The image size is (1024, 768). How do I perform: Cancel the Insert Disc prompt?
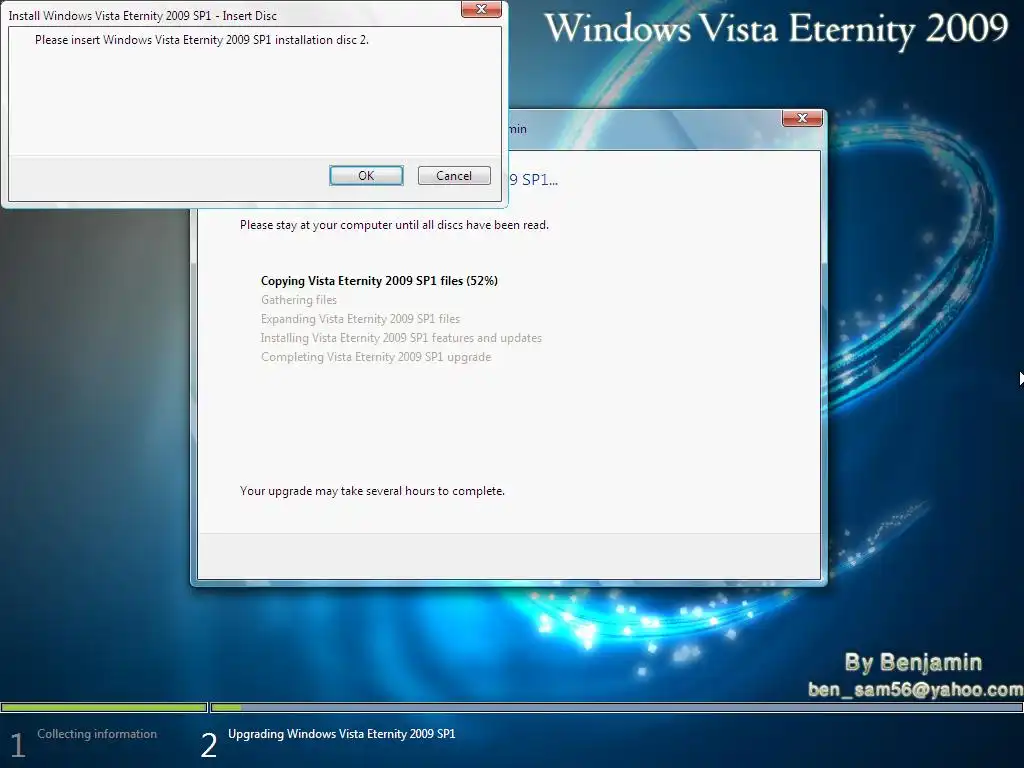454,176
